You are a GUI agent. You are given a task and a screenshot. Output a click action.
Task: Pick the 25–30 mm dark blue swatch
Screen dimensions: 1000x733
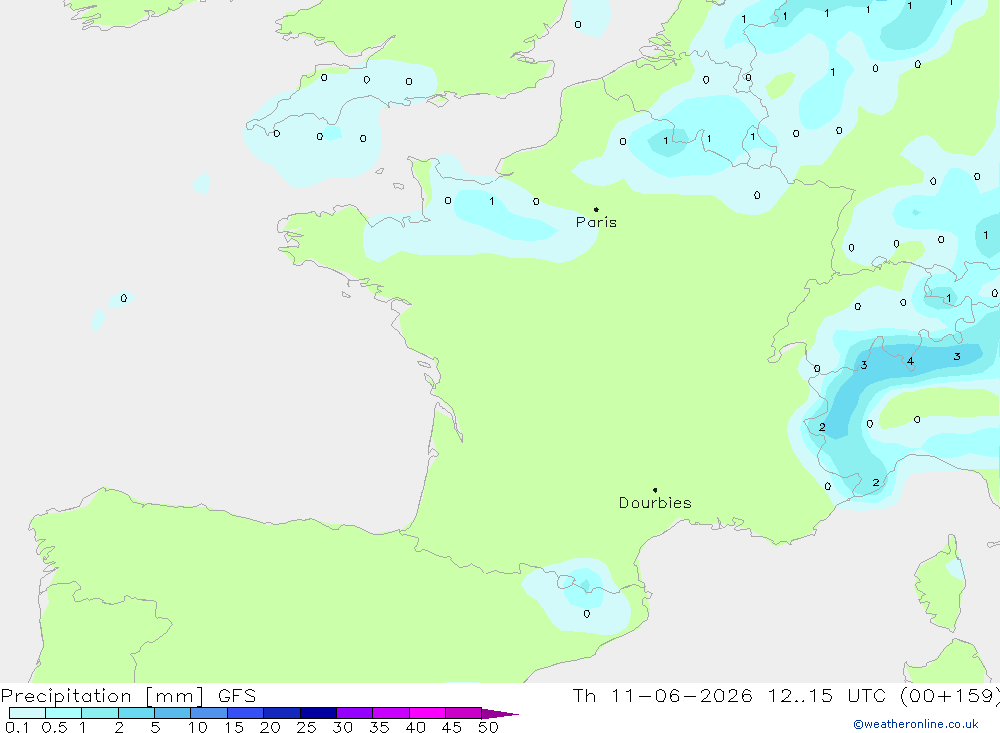pos(318,713)
